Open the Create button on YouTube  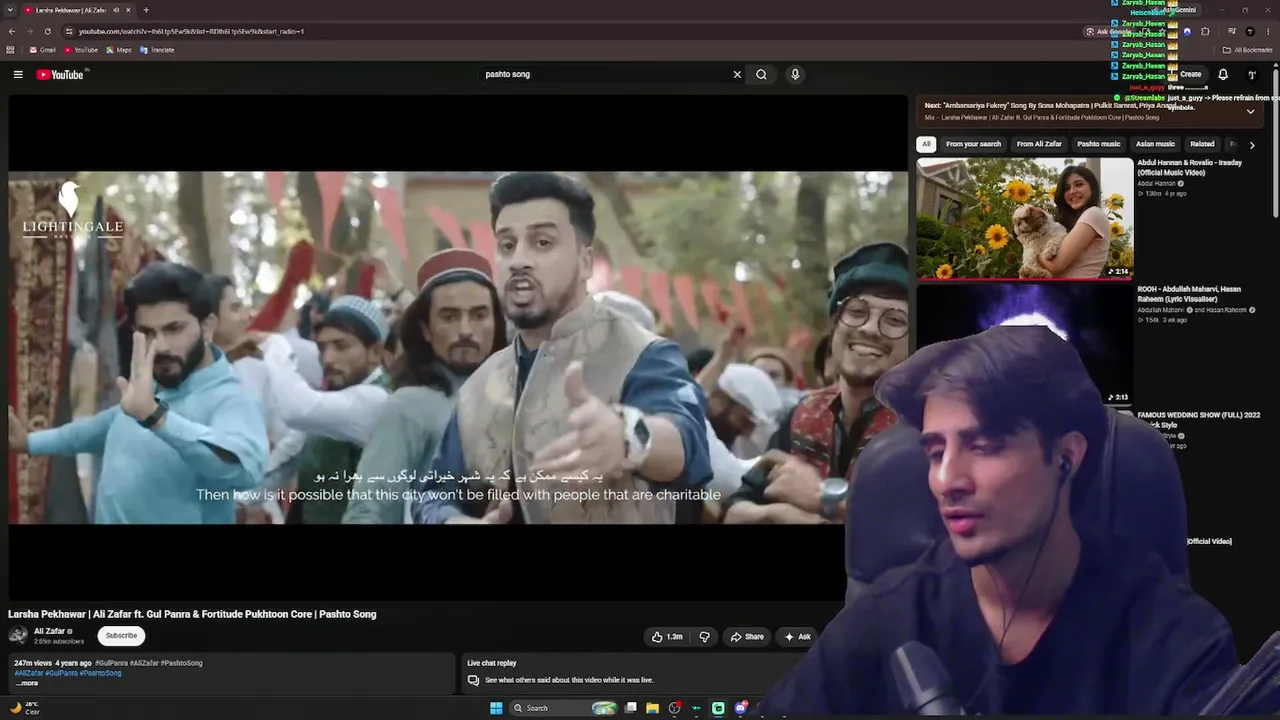coord(1190,74)
